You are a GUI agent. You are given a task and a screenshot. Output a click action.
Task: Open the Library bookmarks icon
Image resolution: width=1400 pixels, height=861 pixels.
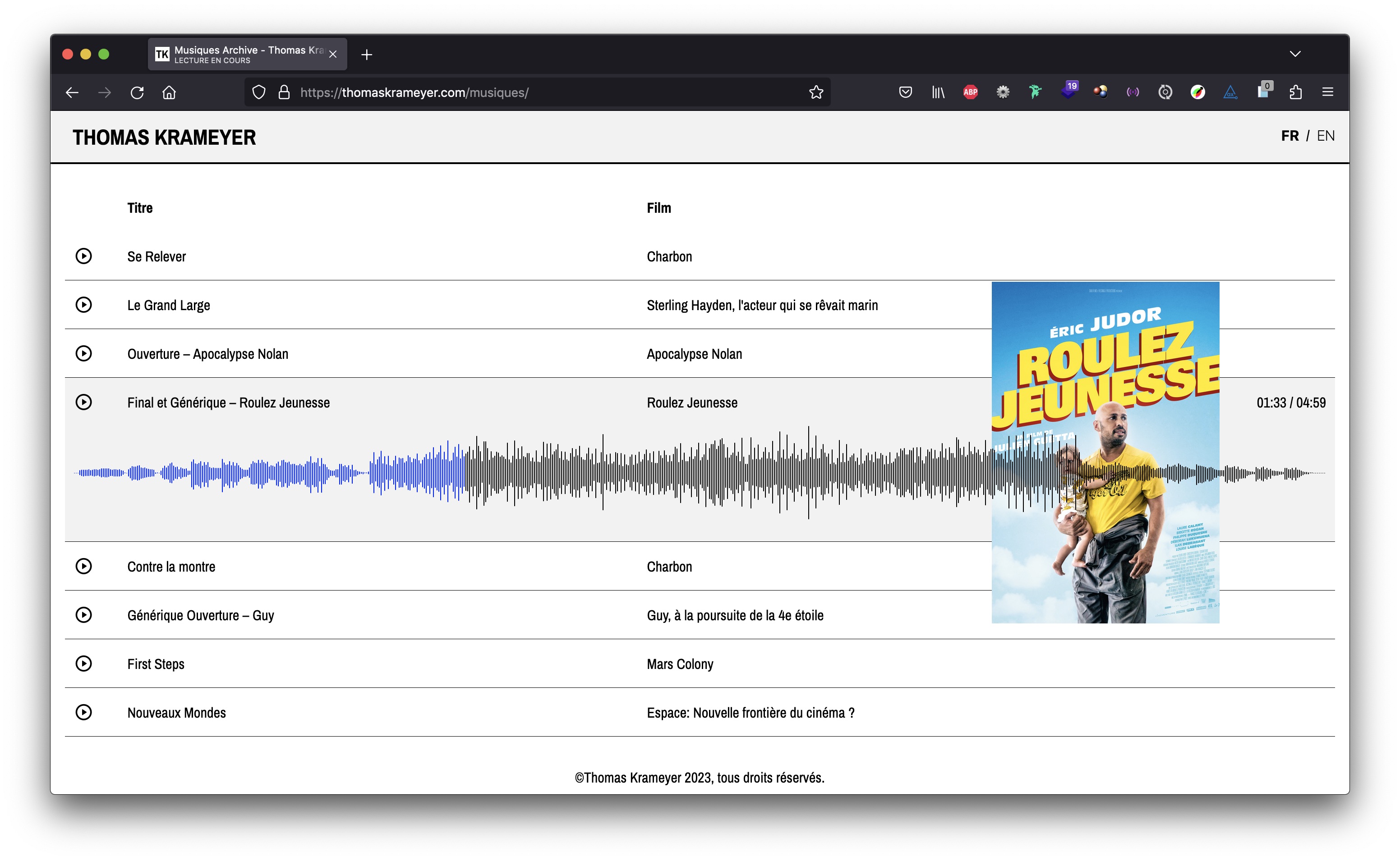pos(938,92)
